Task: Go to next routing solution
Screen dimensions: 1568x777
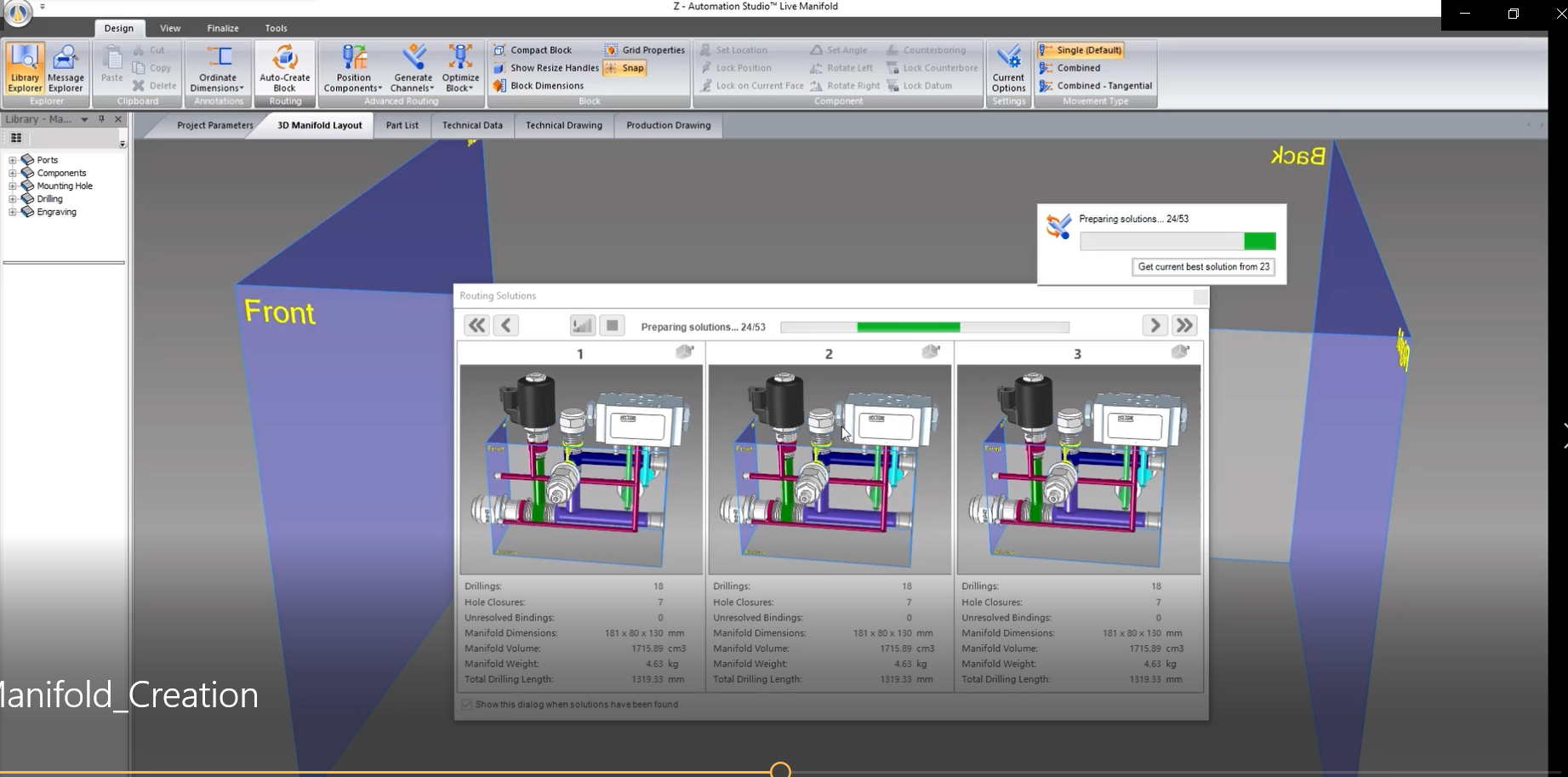Action: (1155, 325)
